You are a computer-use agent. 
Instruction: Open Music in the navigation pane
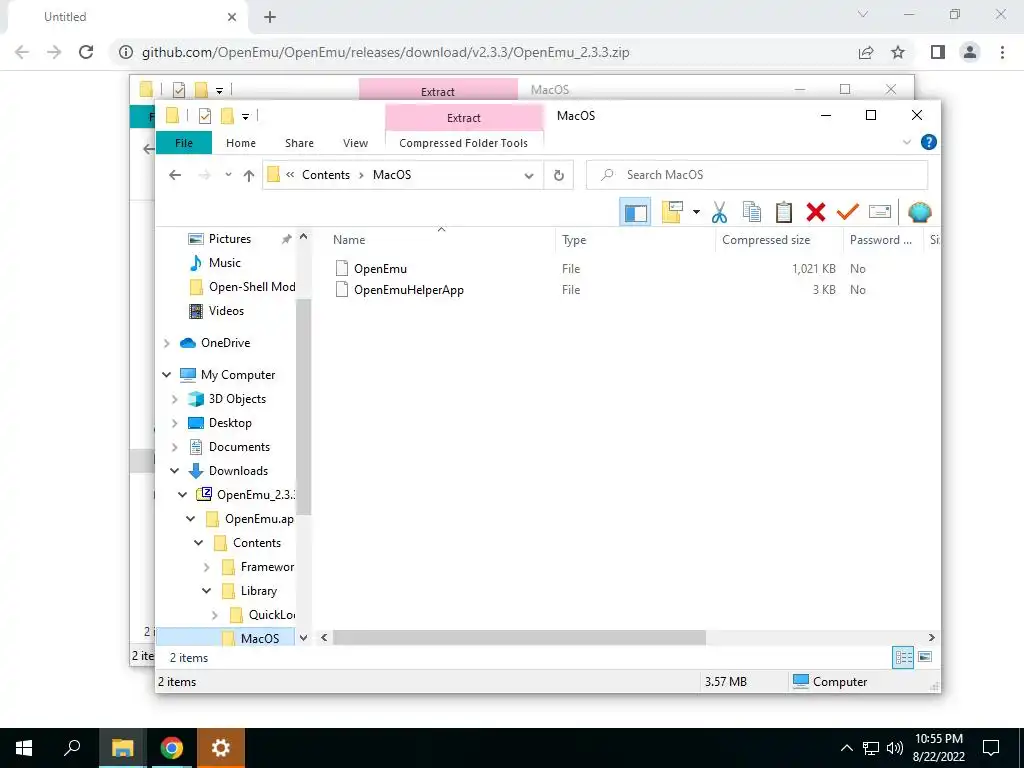tap(225, 263)
